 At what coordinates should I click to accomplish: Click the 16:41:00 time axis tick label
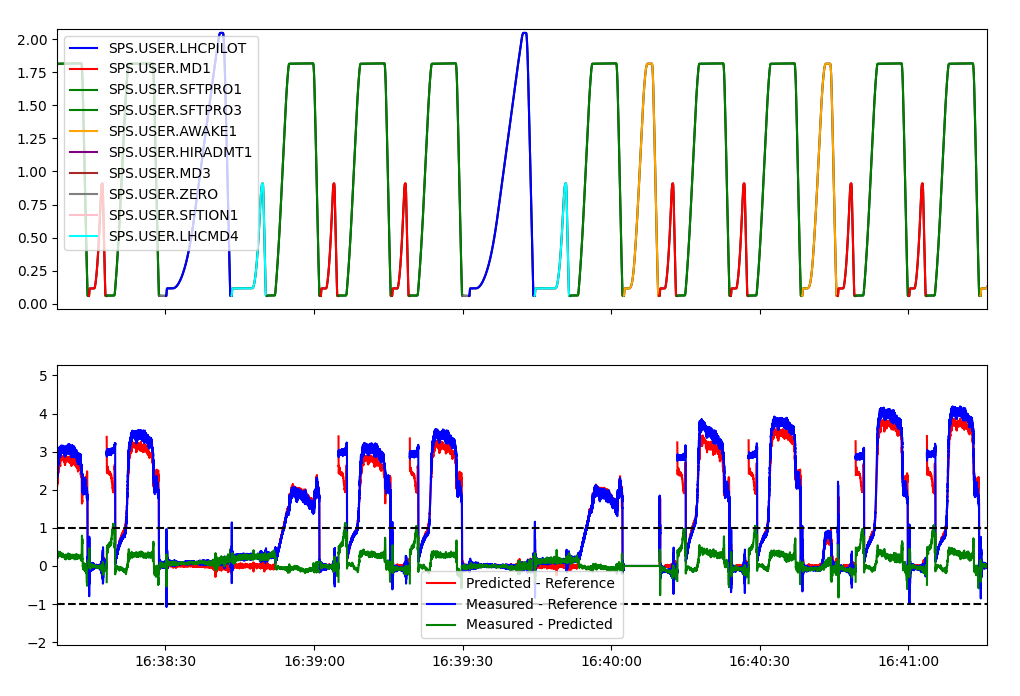(x=908, y=661)
